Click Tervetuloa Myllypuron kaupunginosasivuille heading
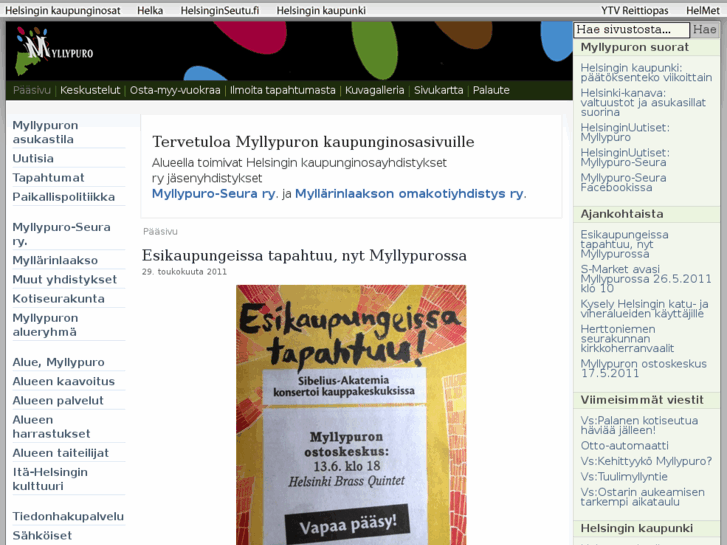 click(x=313, y=141)
